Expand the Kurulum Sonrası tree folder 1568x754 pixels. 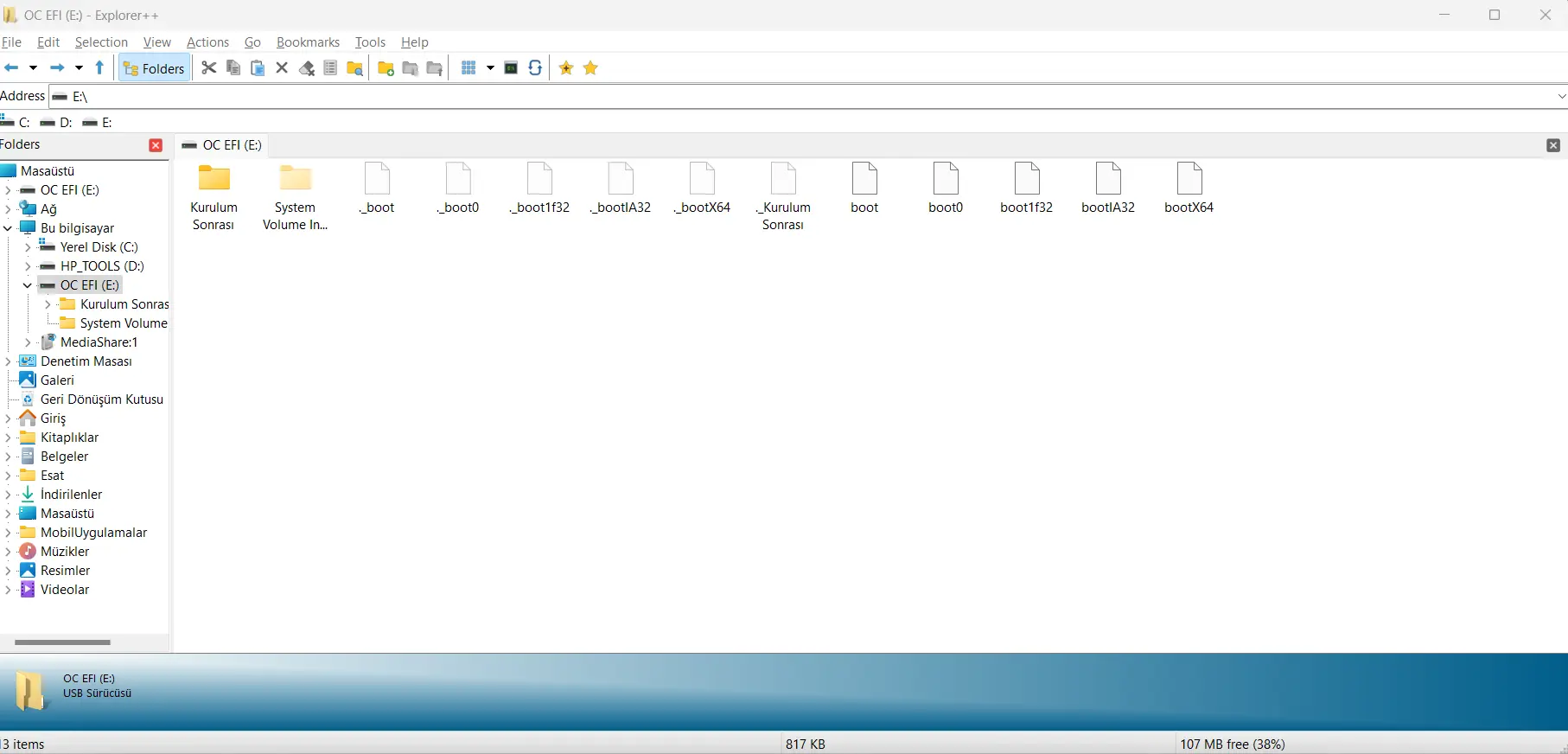[x=48, y=304]
